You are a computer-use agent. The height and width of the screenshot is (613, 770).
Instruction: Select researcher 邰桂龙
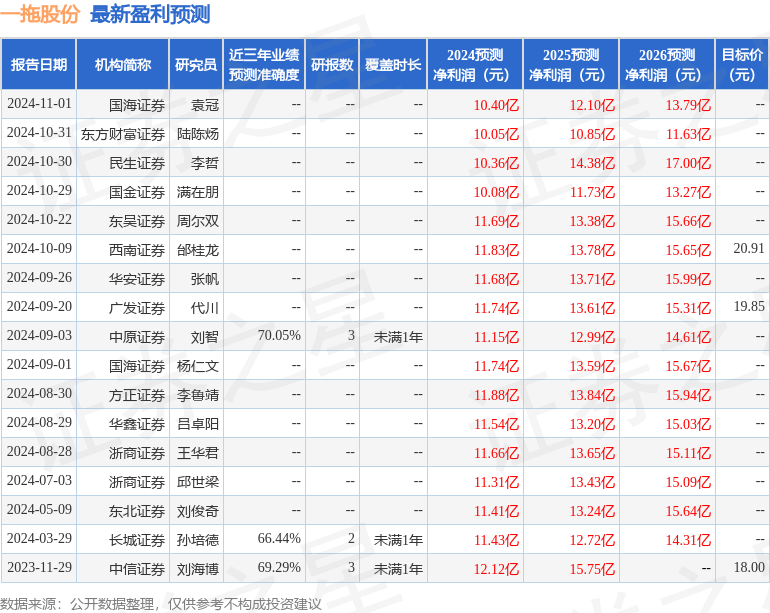pyautogui.click(x=198, y=250)
